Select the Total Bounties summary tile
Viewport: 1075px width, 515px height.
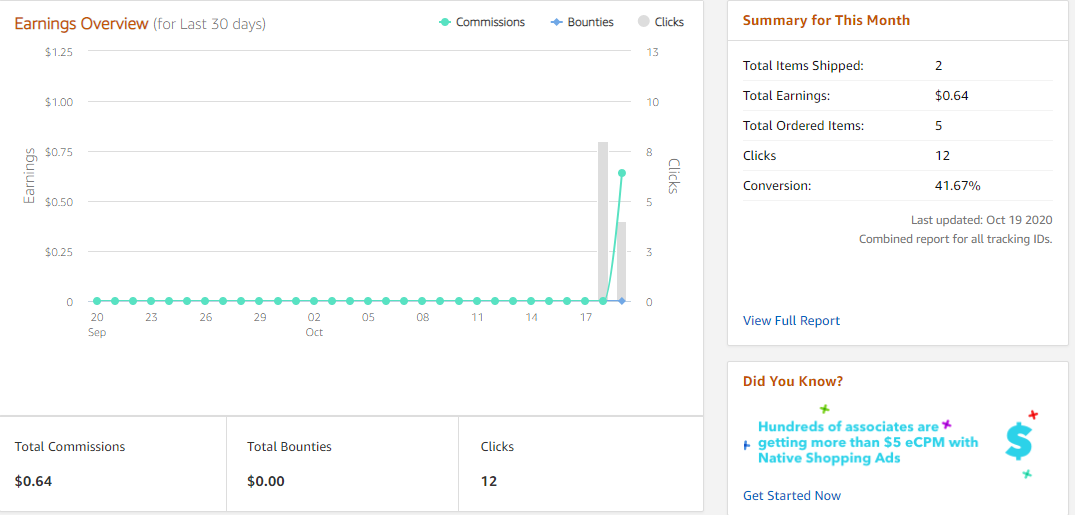tap(342, 464)
